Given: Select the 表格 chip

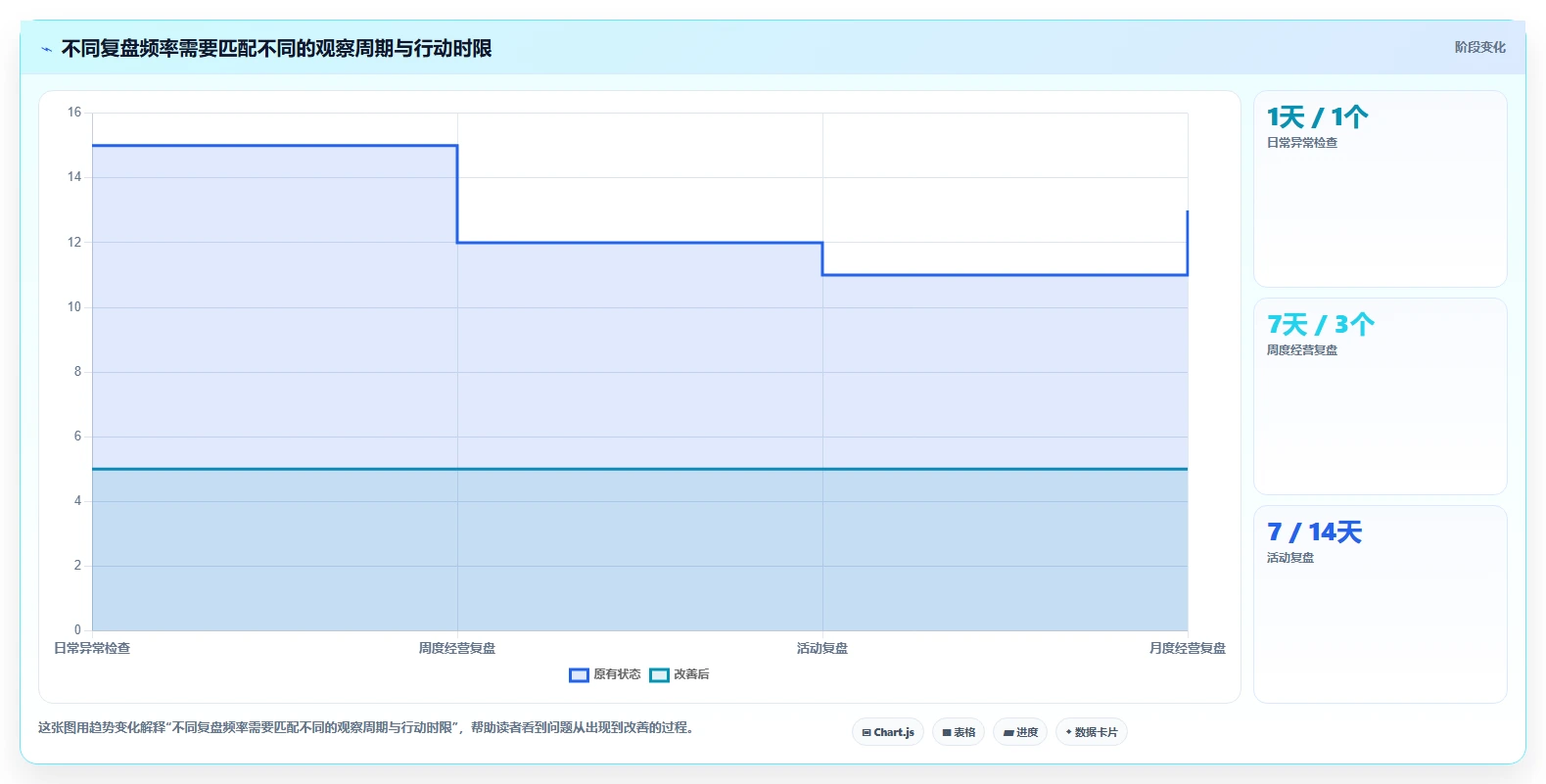Looking at the screenshot, I should pos(959,732).
